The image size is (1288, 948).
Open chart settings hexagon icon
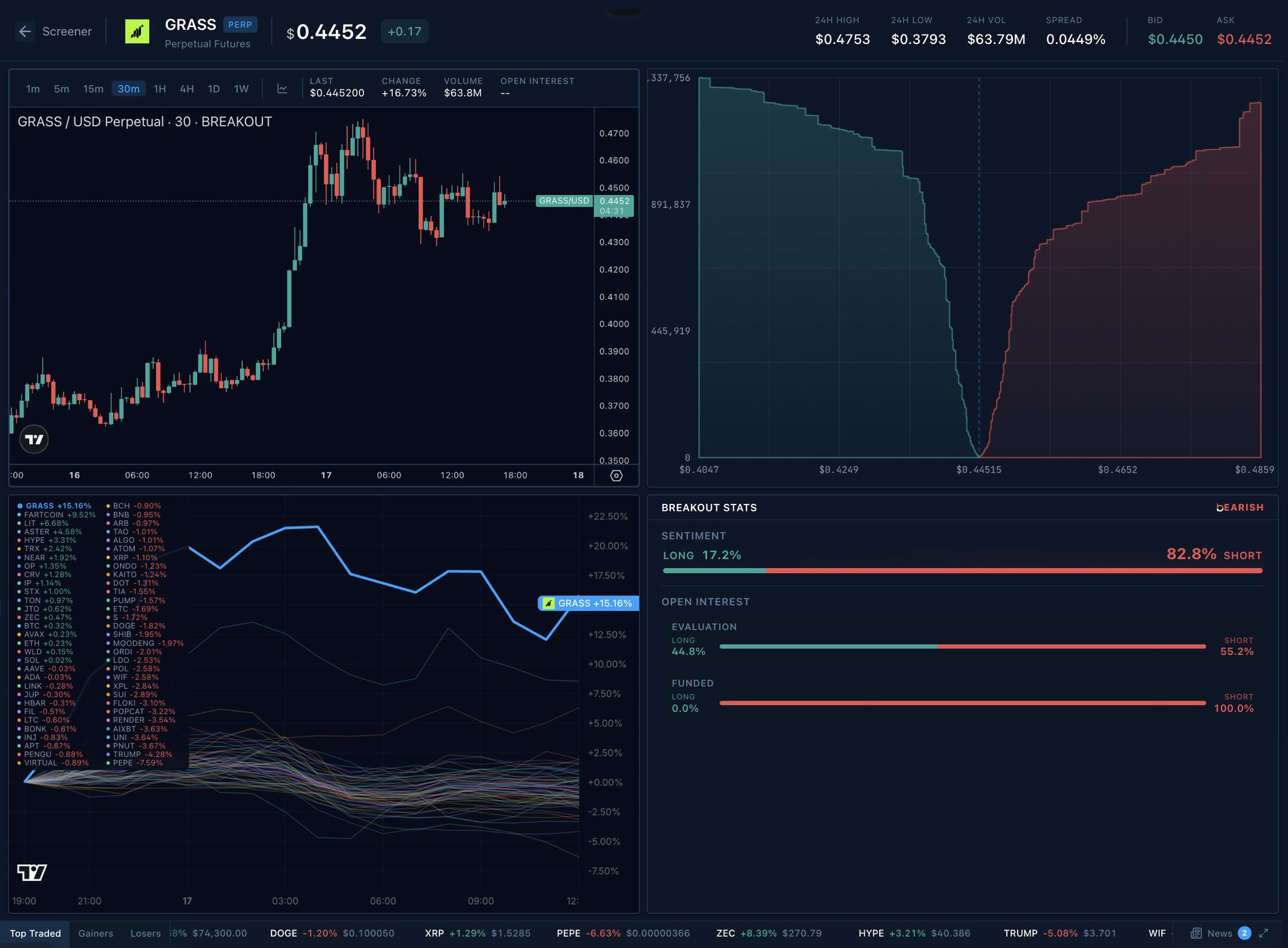(x=616, y=476)
